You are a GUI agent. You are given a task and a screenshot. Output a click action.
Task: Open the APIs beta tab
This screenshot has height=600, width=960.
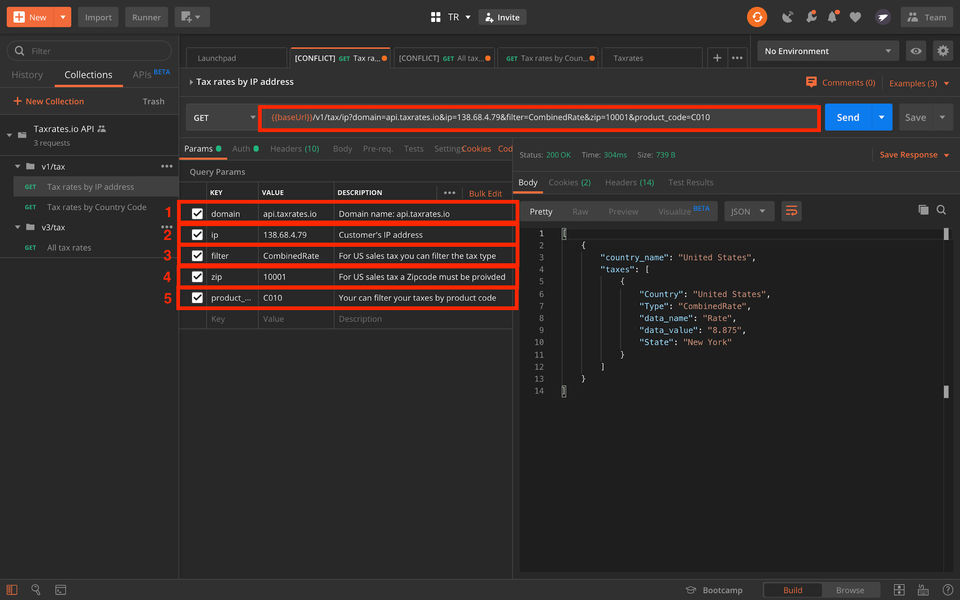coord(151,74)
